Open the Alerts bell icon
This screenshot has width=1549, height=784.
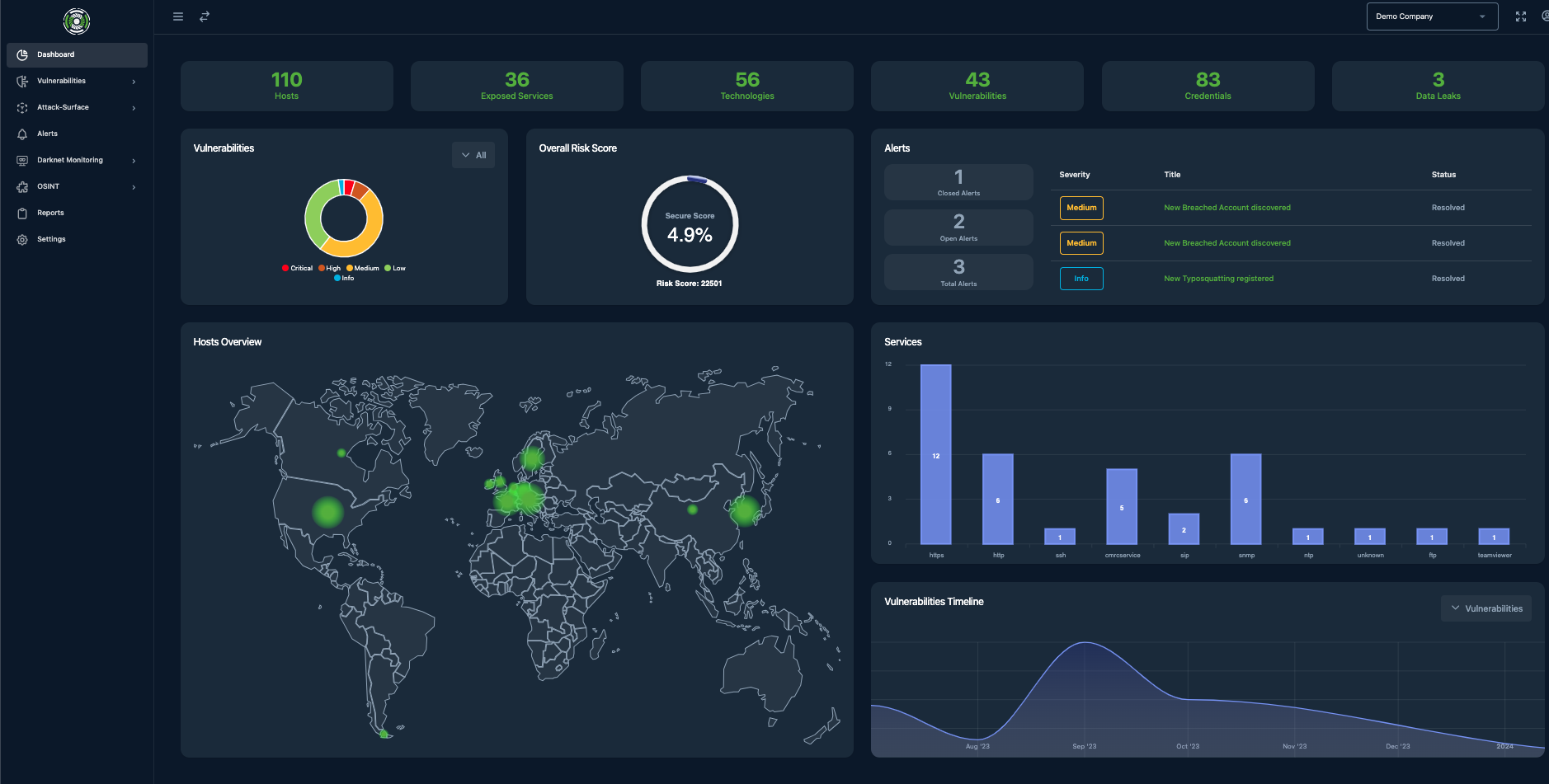[x=22, y=134]
